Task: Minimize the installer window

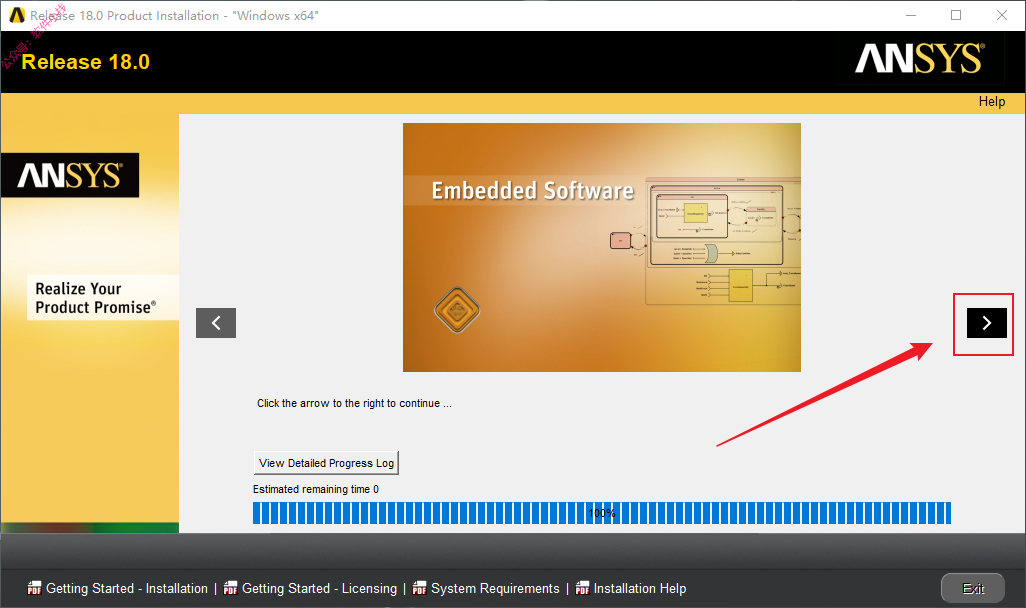Action: pyautogui.click(x=911, y=15)
